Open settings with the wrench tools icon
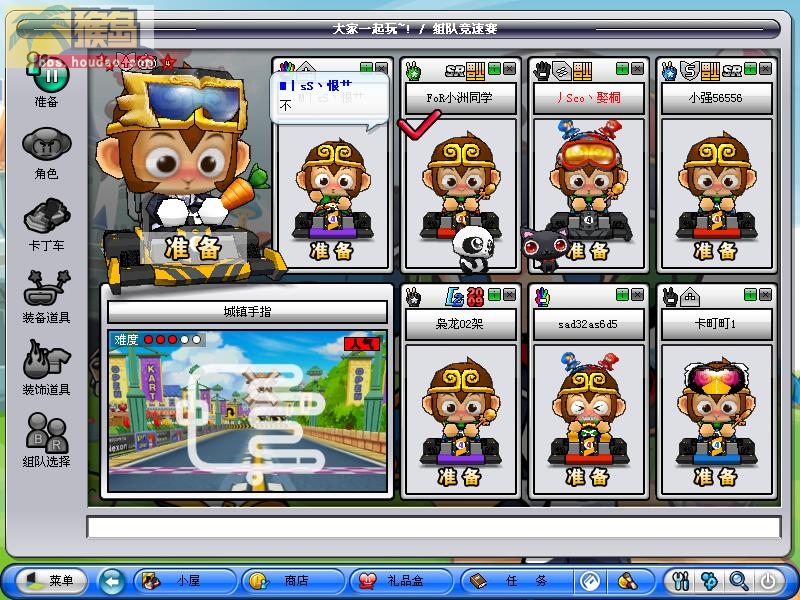 click(x=681, y=581)
